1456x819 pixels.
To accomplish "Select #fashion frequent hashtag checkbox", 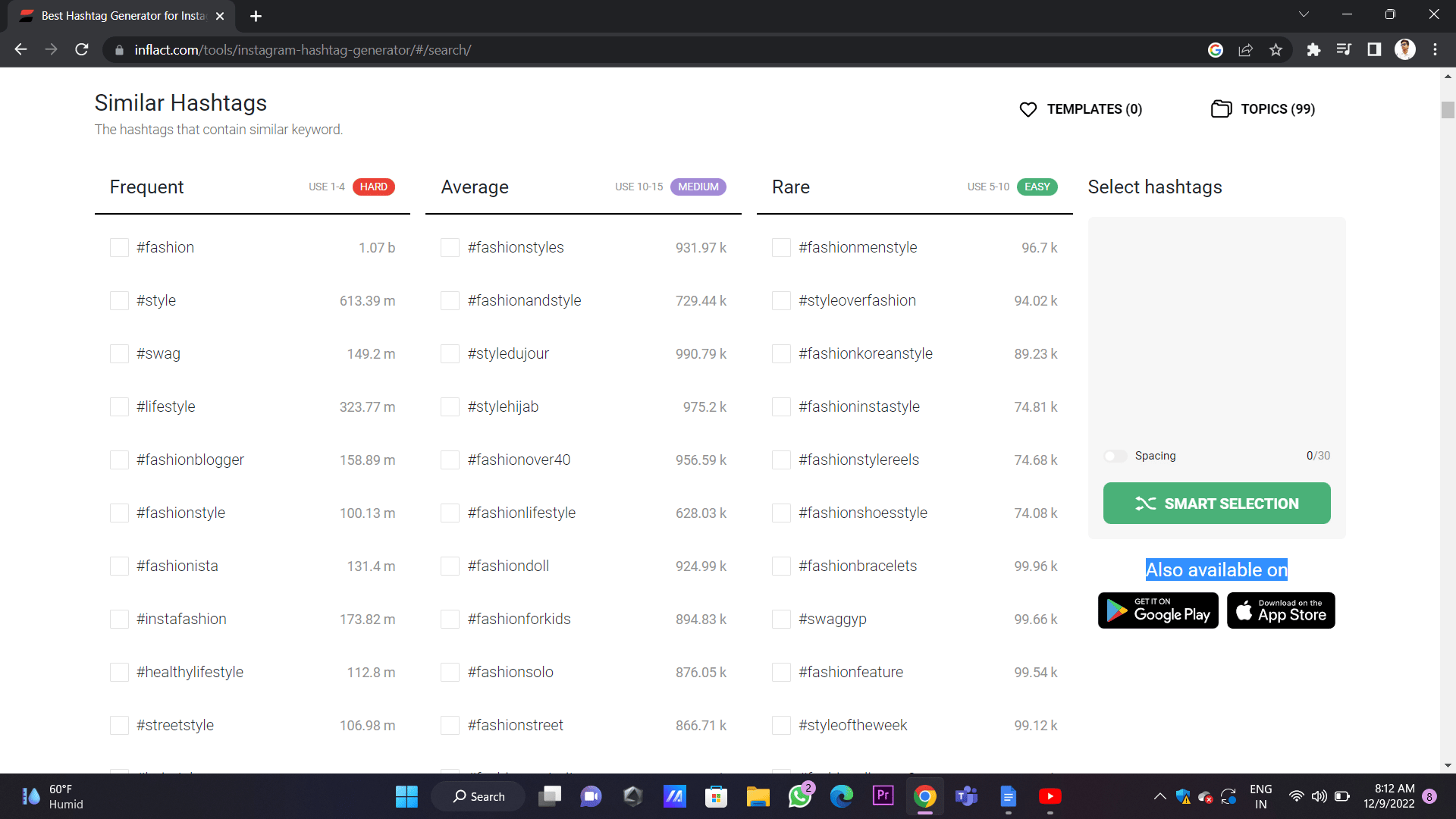I will 119,247.
